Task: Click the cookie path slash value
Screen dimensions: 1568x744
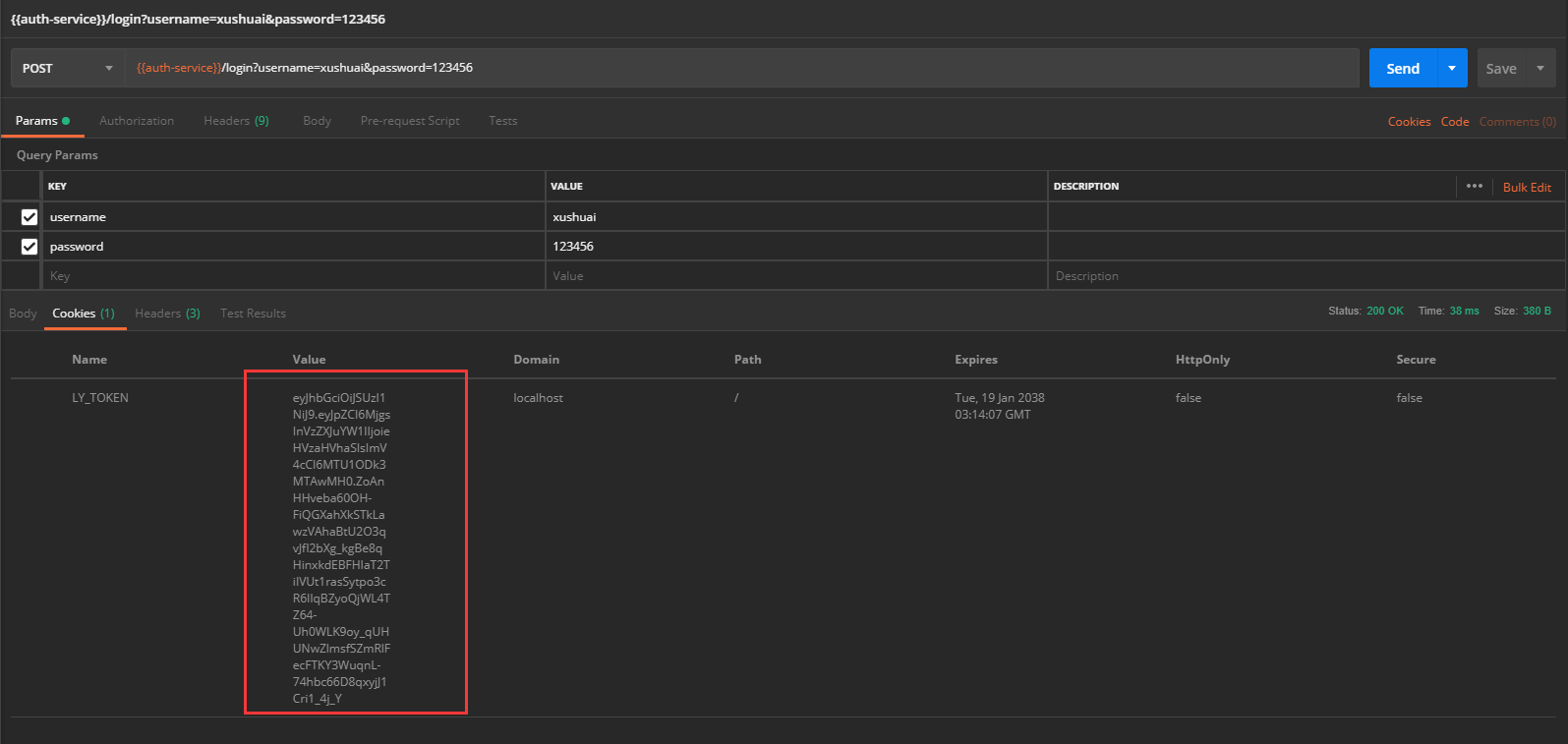Action: click(x=736, y=398)
